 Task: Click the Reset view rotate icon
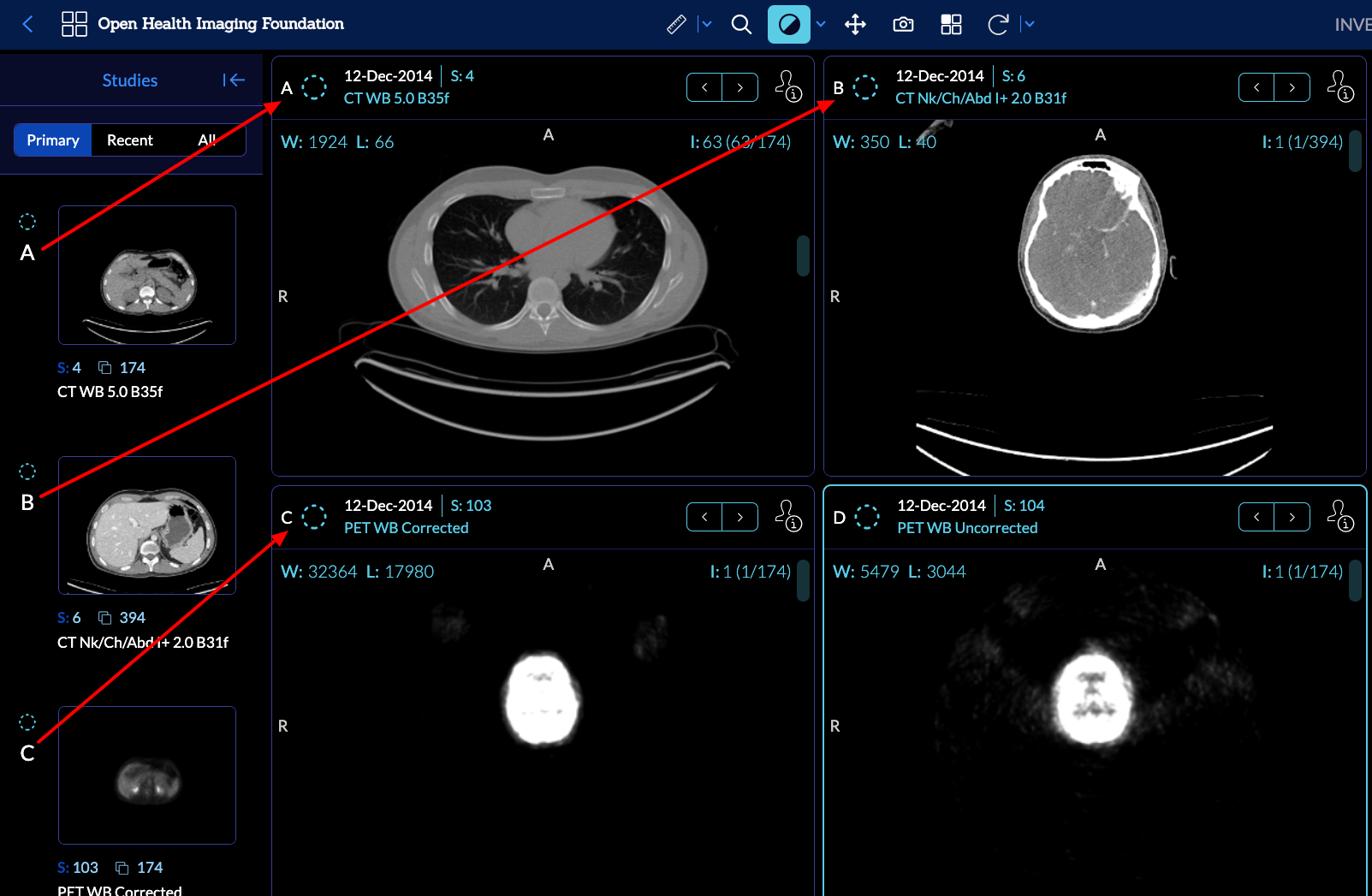click(x=998, y=24)
